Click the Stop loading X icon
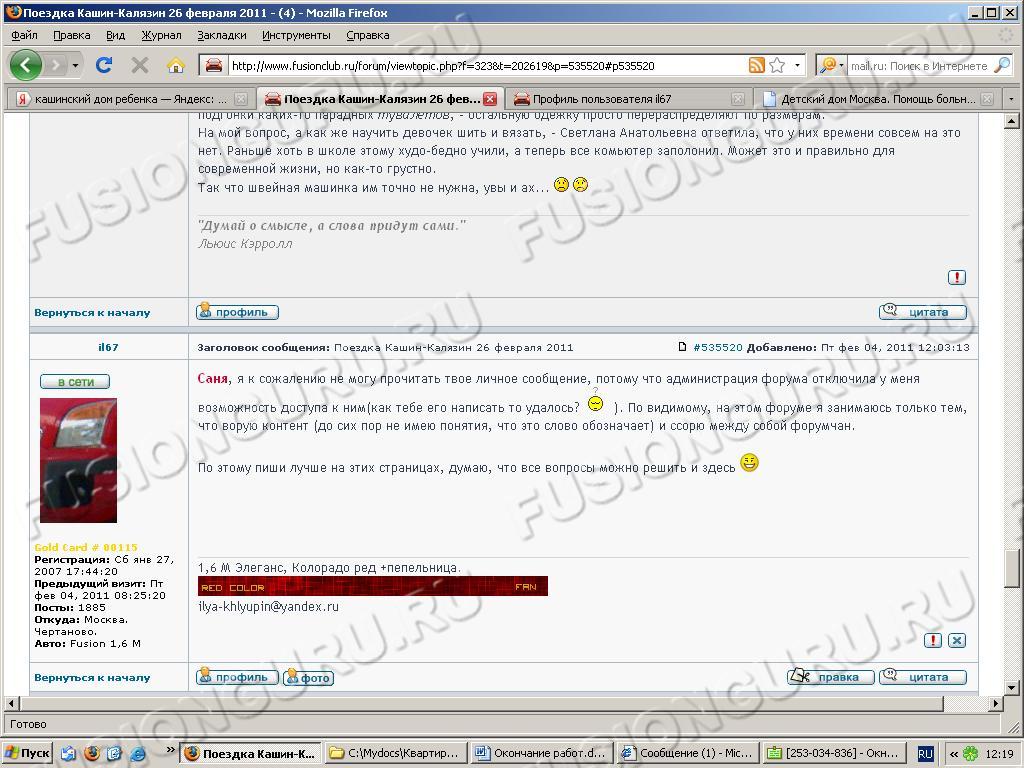 point(140,65)
